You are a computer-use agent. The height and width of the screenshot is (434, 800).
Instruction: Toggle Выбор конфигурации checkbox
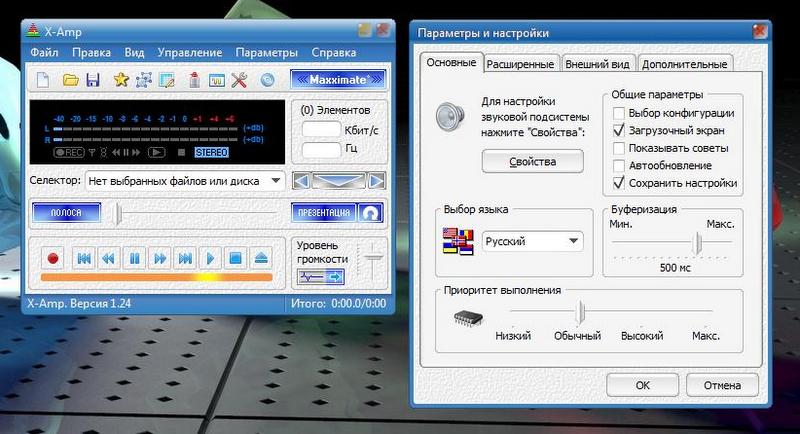tap(619, 113)
